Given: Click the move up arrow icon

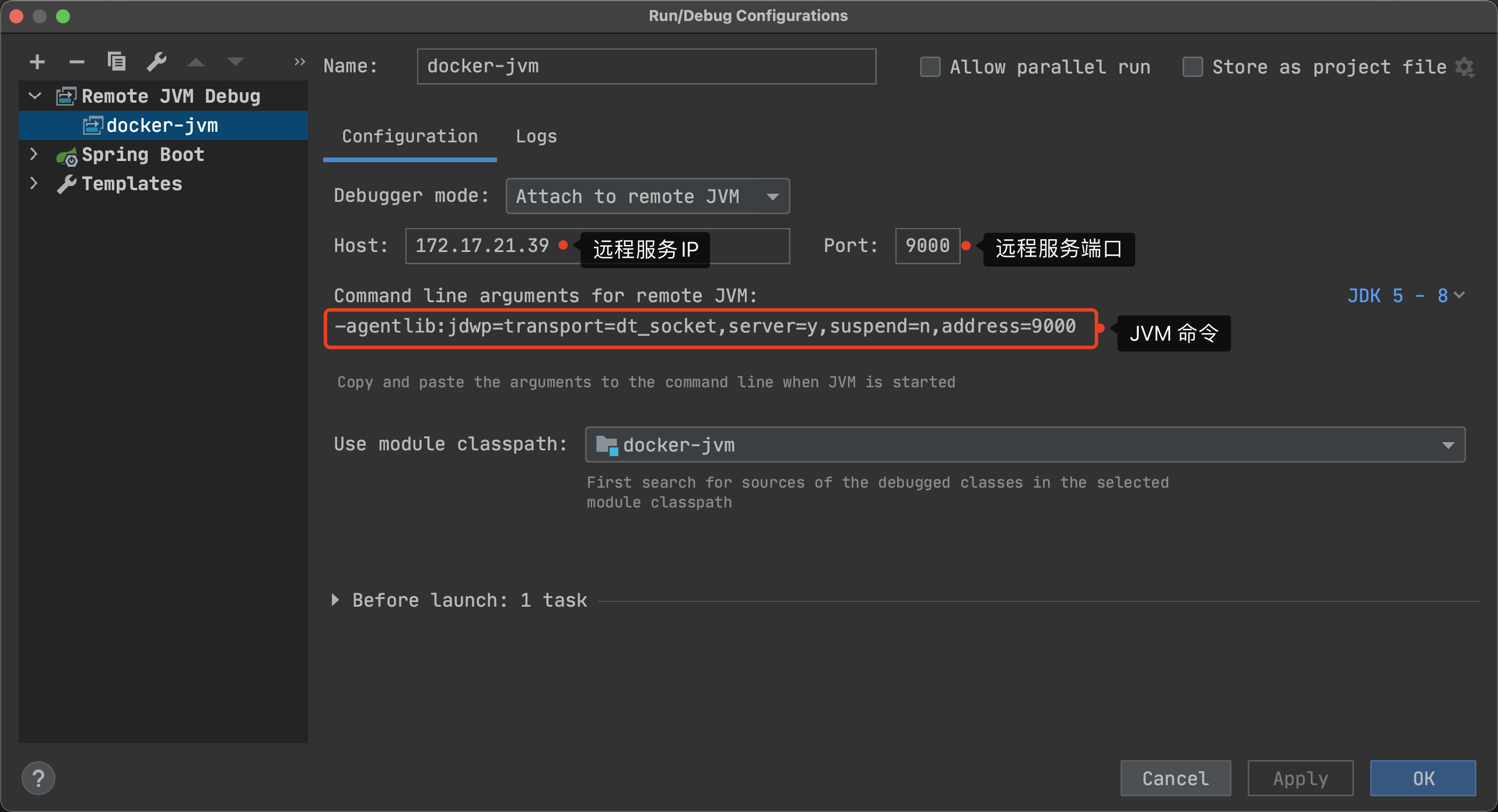Looking at the screenshot, I should tap(196, 62).
